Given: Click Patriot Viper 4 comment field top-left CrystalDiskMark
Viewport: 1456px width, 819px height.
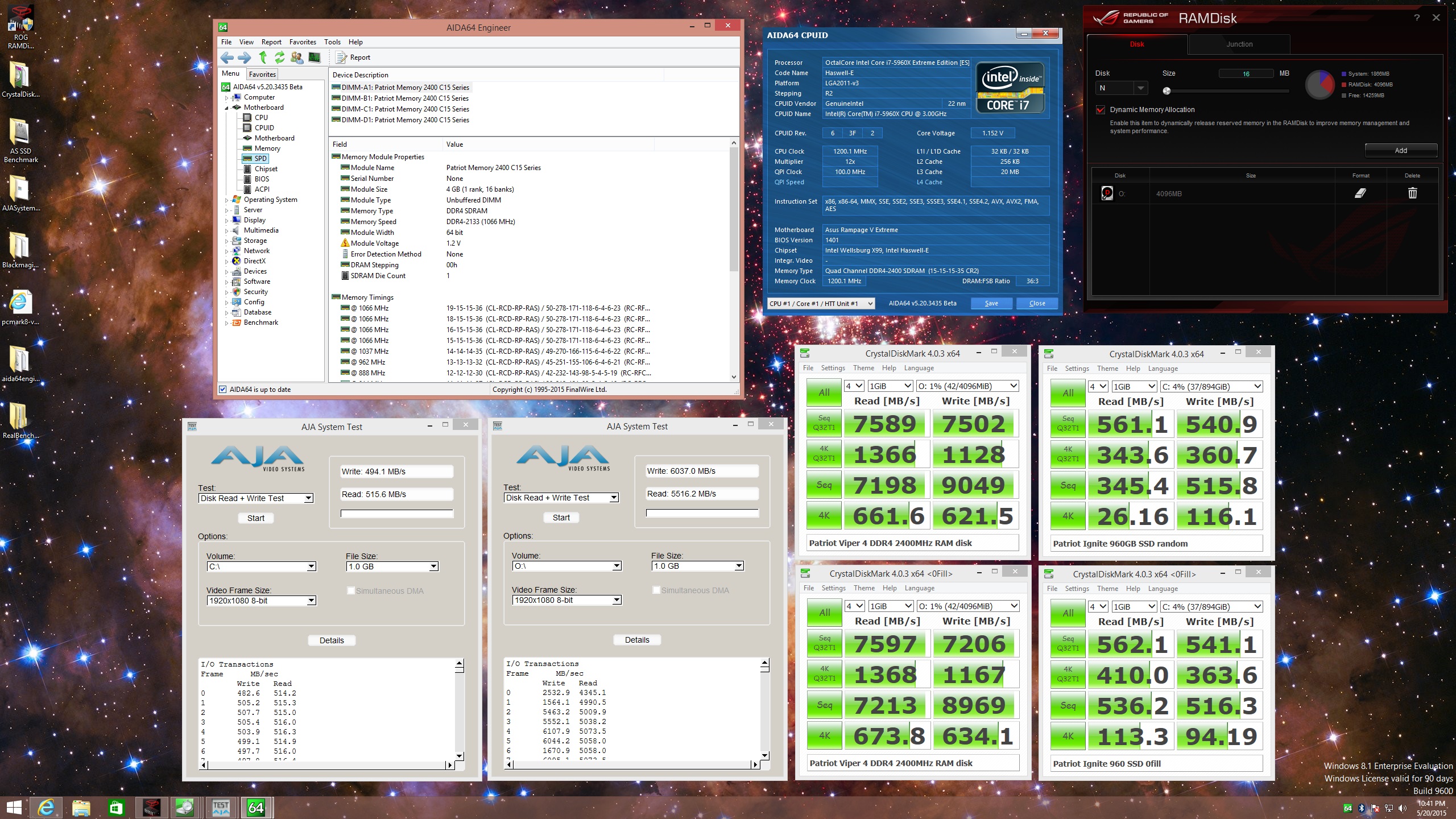Looking at the screenshot, I should (x=912, y=543).
